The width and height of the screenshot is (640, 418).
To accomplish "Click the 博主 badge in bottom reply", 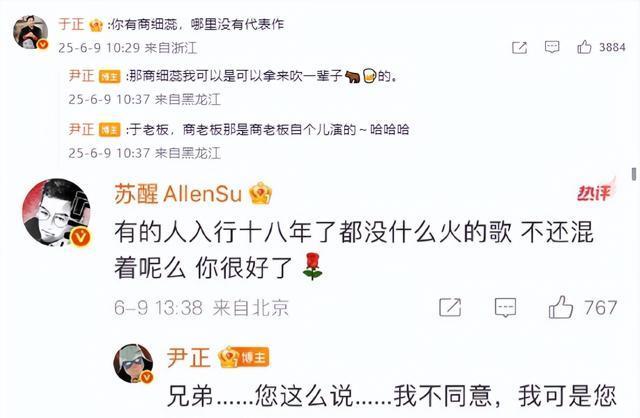I will pyautogui.click(x=254, y=358).
